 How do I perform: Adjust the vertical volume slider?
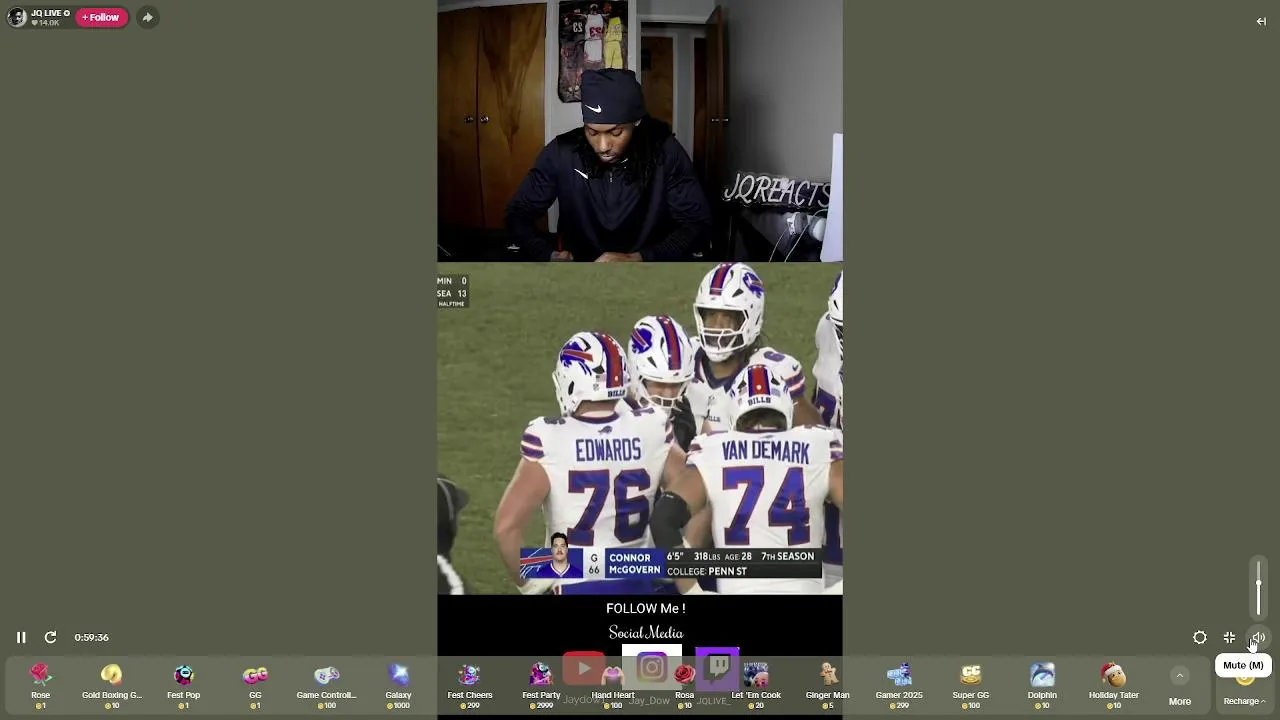tap(1258, 589)
